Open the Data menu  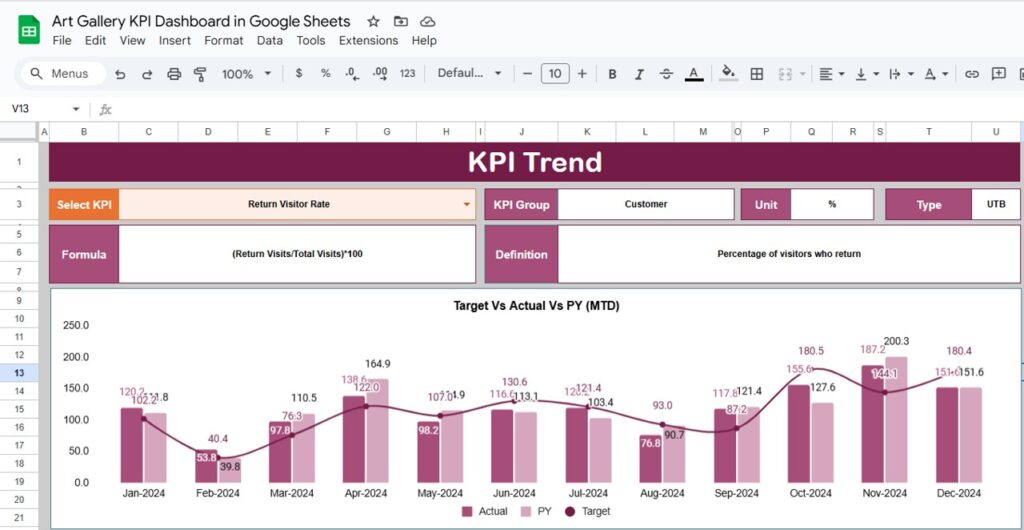270,40
